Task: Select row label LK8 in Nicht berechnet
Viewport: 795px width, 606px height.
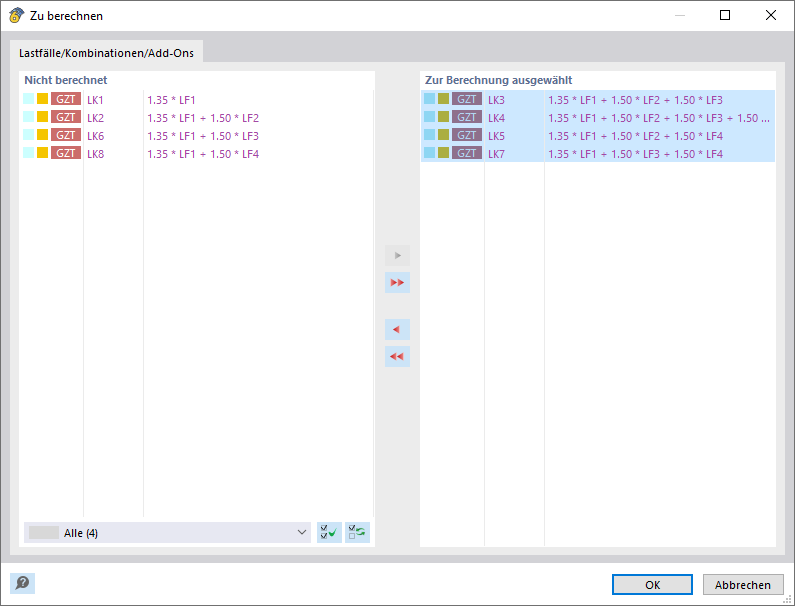Action: (x=95, y=154)
